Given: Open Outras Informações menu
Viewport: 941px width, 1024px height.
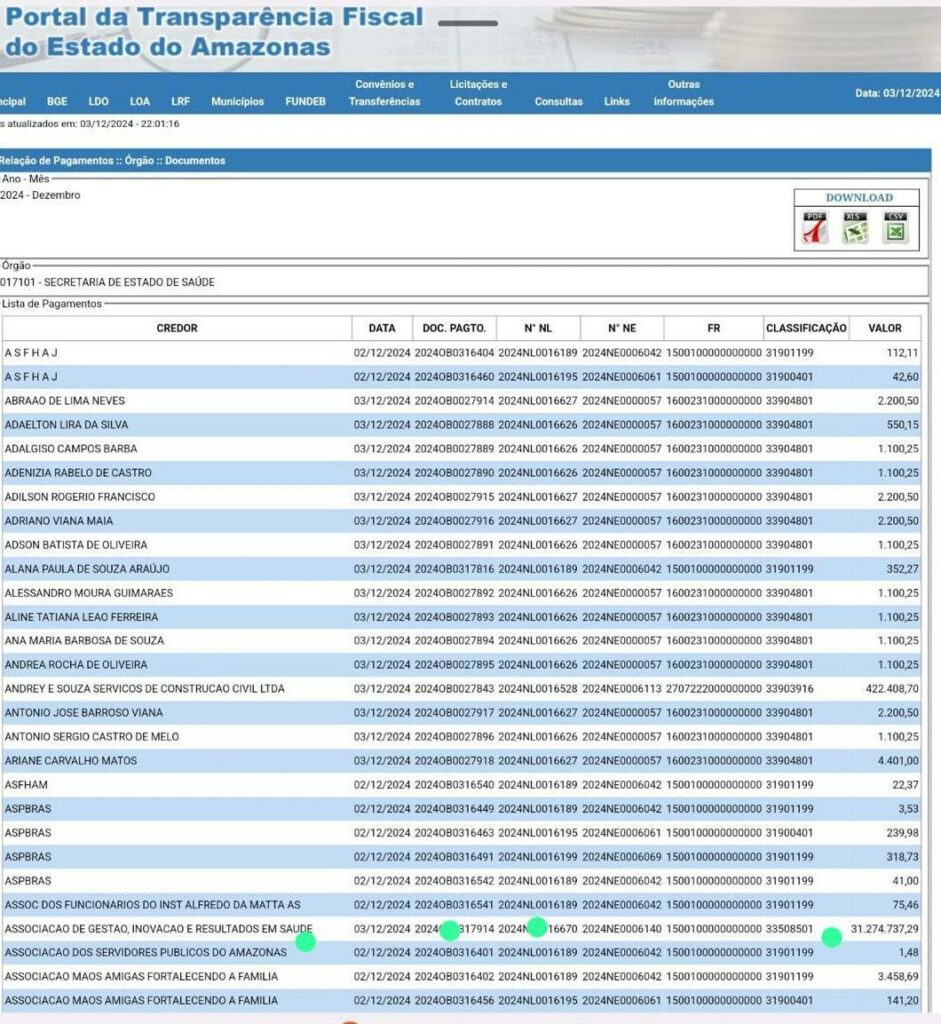Looking at the screenshot, I should tap(684, 93).
